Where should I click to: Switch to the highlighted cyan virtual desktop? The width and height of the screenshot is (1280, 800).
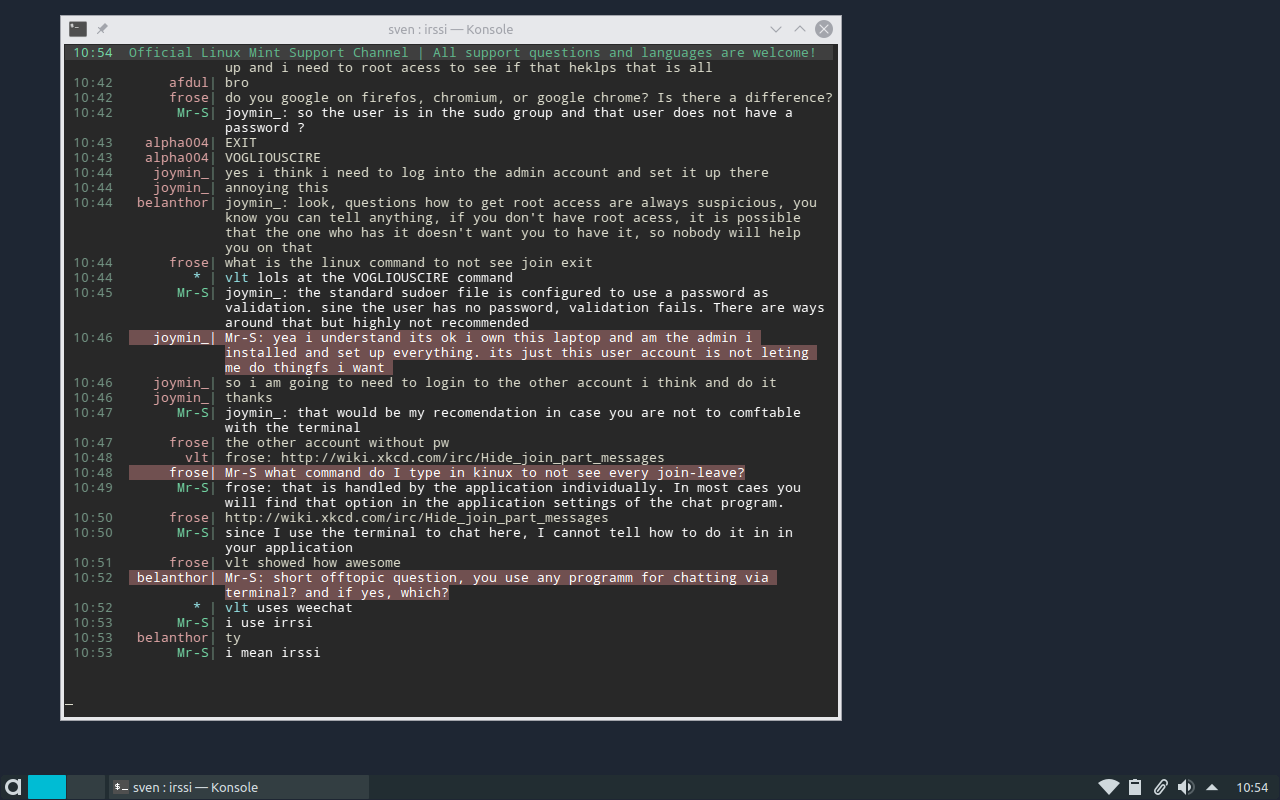click(x=47, y=787)
